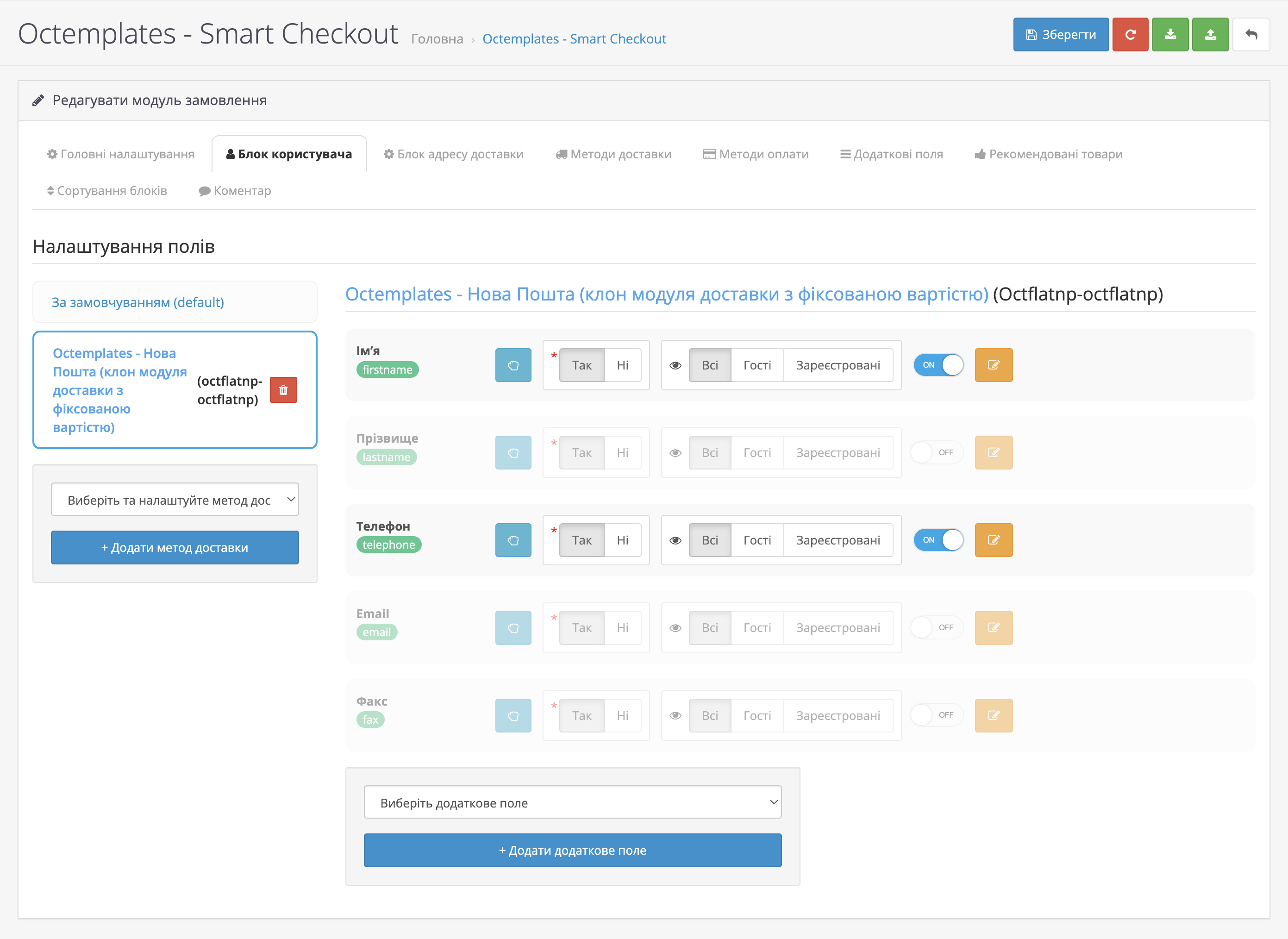
Task: Open the Додаткові поля tab
Action: tap(891, 154)
